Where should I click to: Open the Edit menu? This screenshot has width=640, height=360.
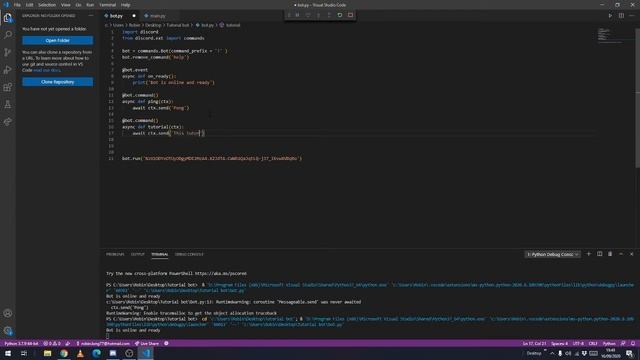[x=29, y=5]
